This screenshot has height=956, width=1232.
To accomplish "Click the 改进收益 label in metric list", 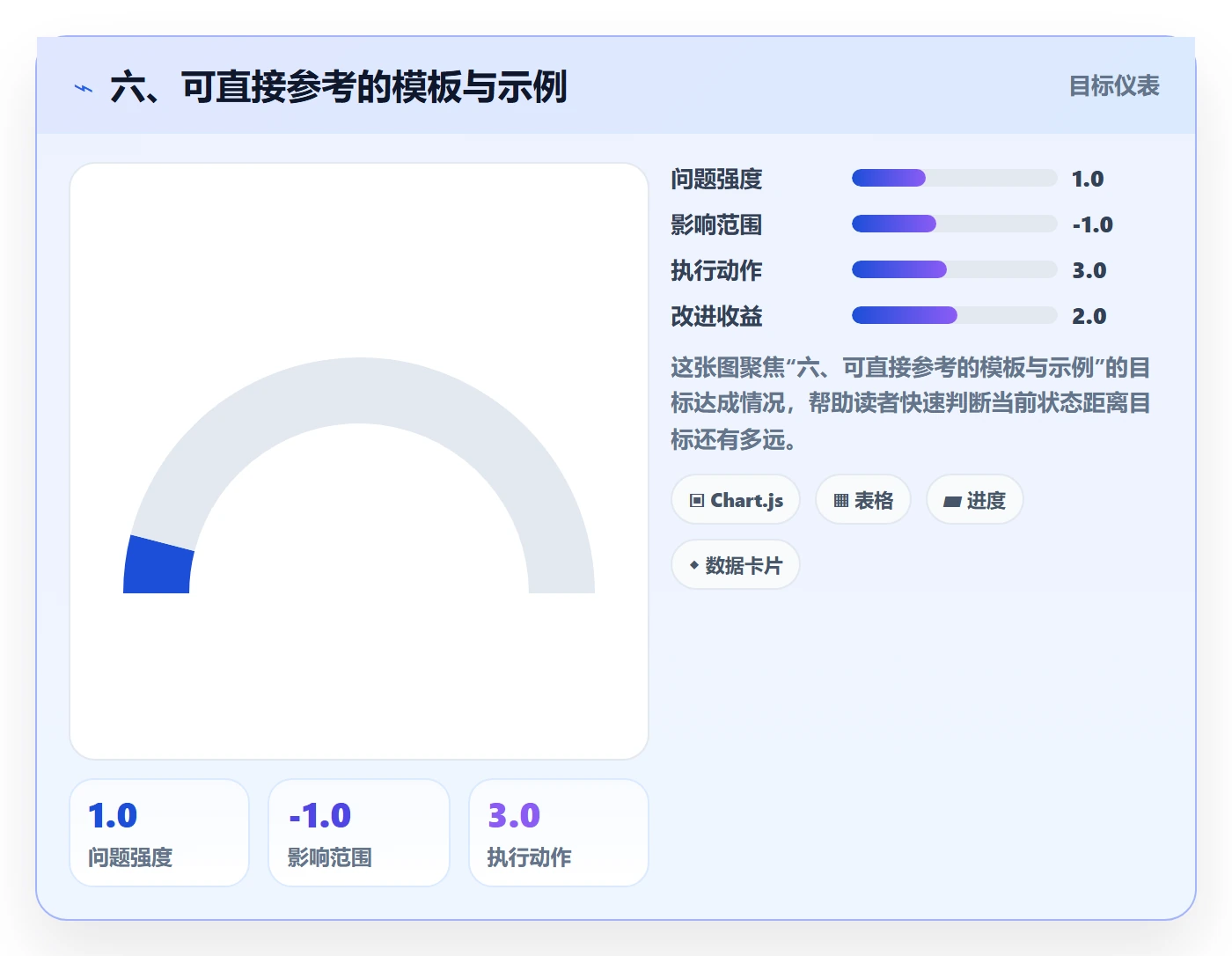I will coord(716,316).
